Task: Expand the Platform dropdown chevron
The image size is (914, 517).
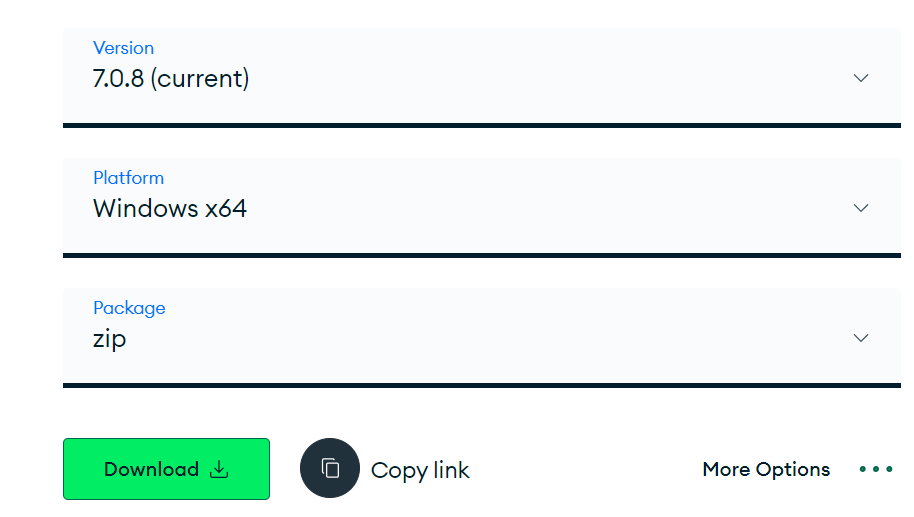Action: tap(861, 208)
